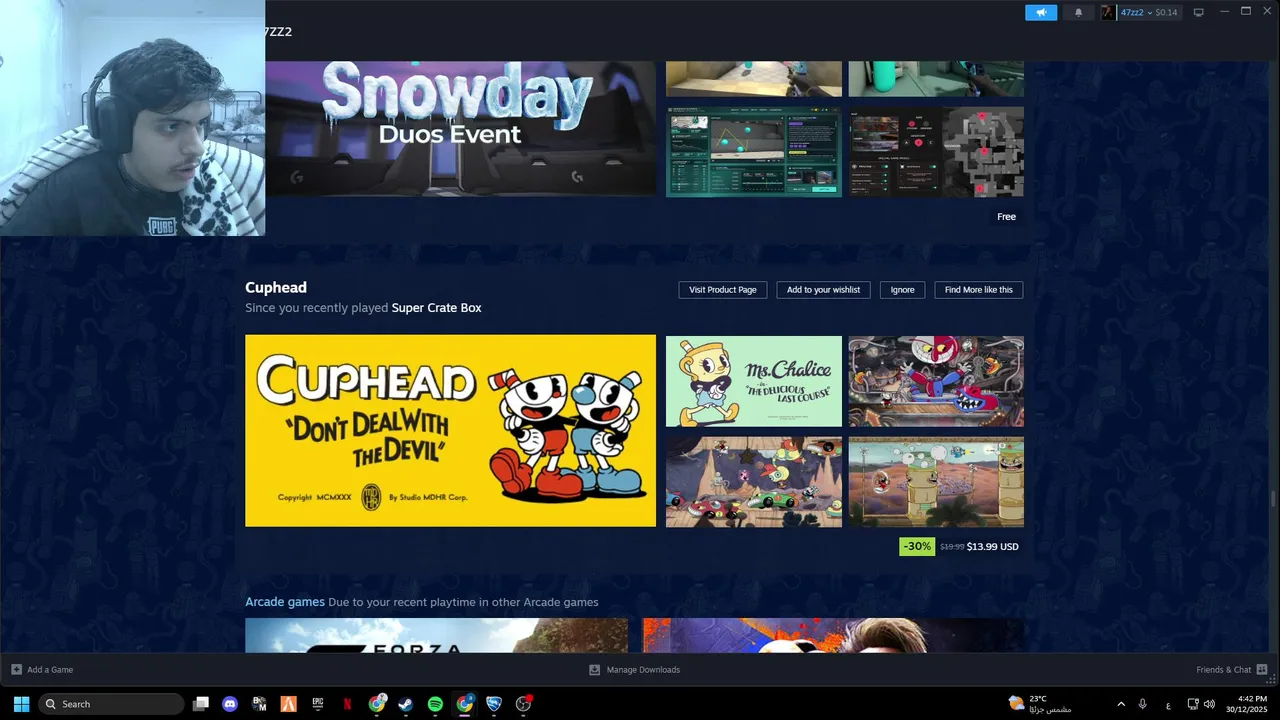Click the Add a Game plus icon
The image size is (1280, 720).
(16, 670)
